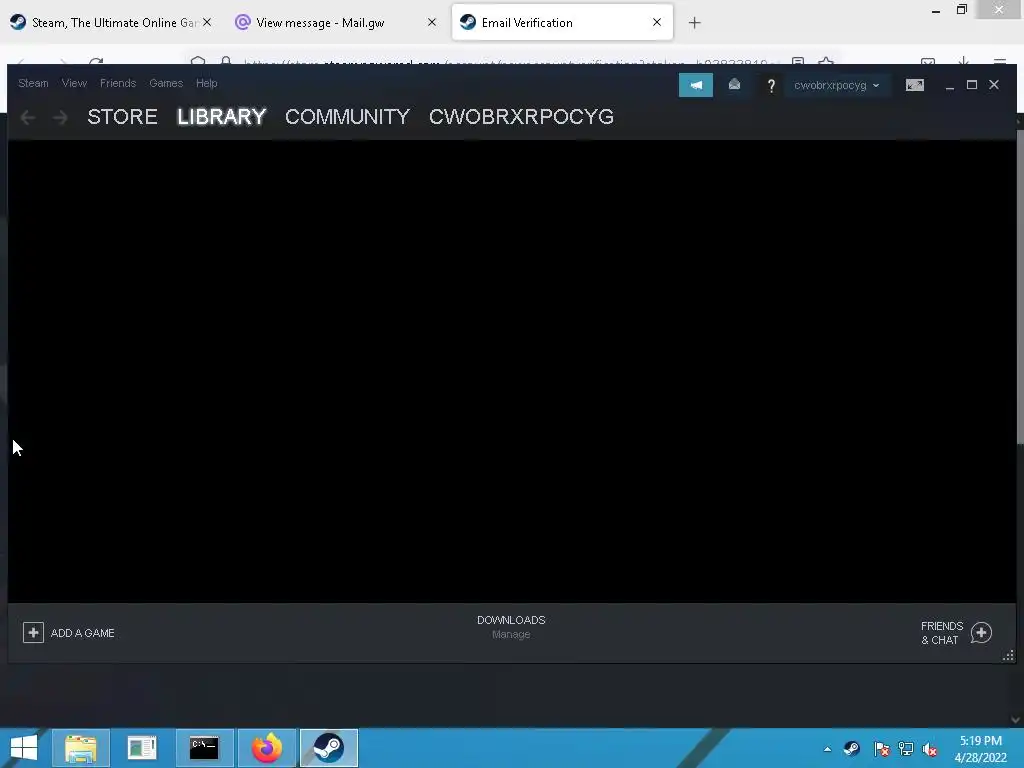Click the browser scrollbar down arrow
Screen dimensions: 1024x768
(x=1016, y=719)
